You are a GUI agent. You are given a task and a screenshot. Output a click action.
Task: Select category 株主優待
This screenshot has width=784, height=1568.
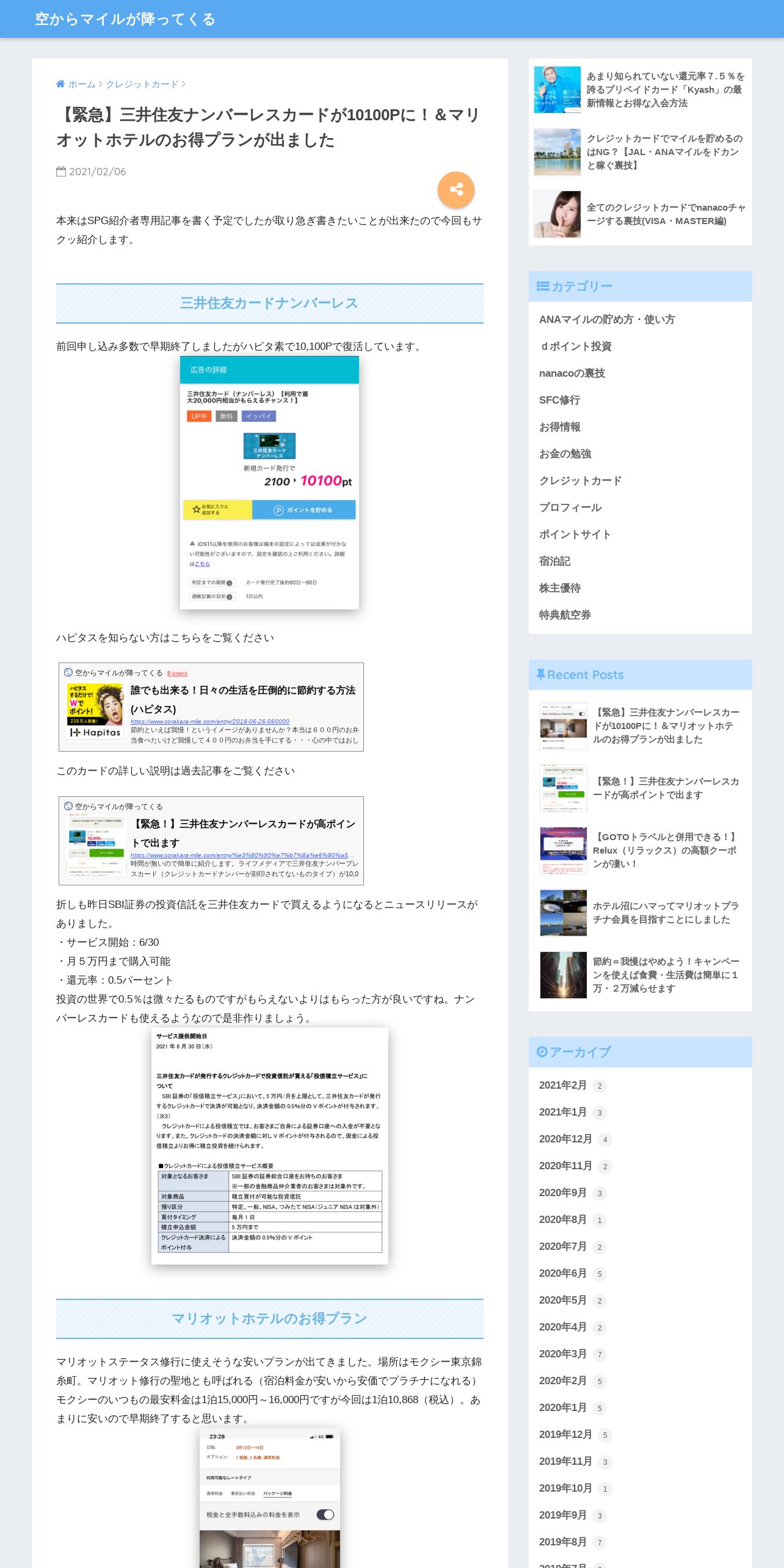pos(560,588)
